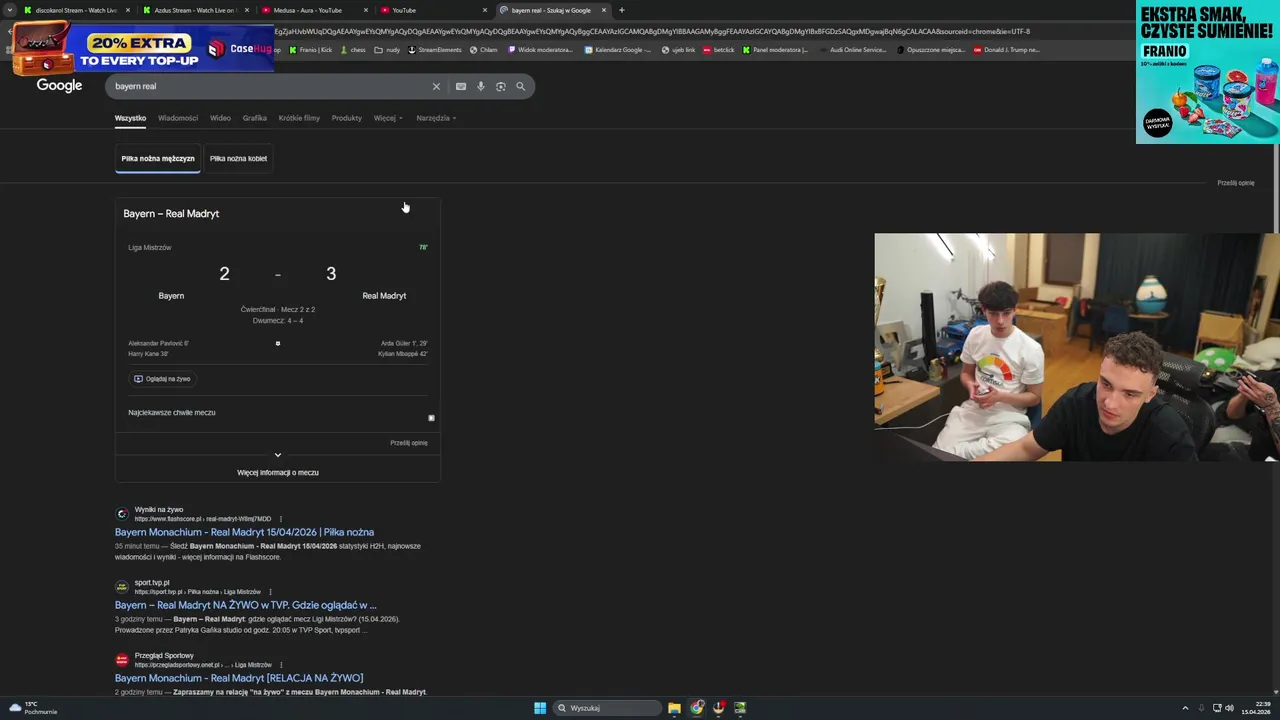Open Przegląd Sportowy RELACJA NA ŻYWO link
The height and width of the screenshot is (720, 1280).
pyautogui.click(x=239, y=678)
